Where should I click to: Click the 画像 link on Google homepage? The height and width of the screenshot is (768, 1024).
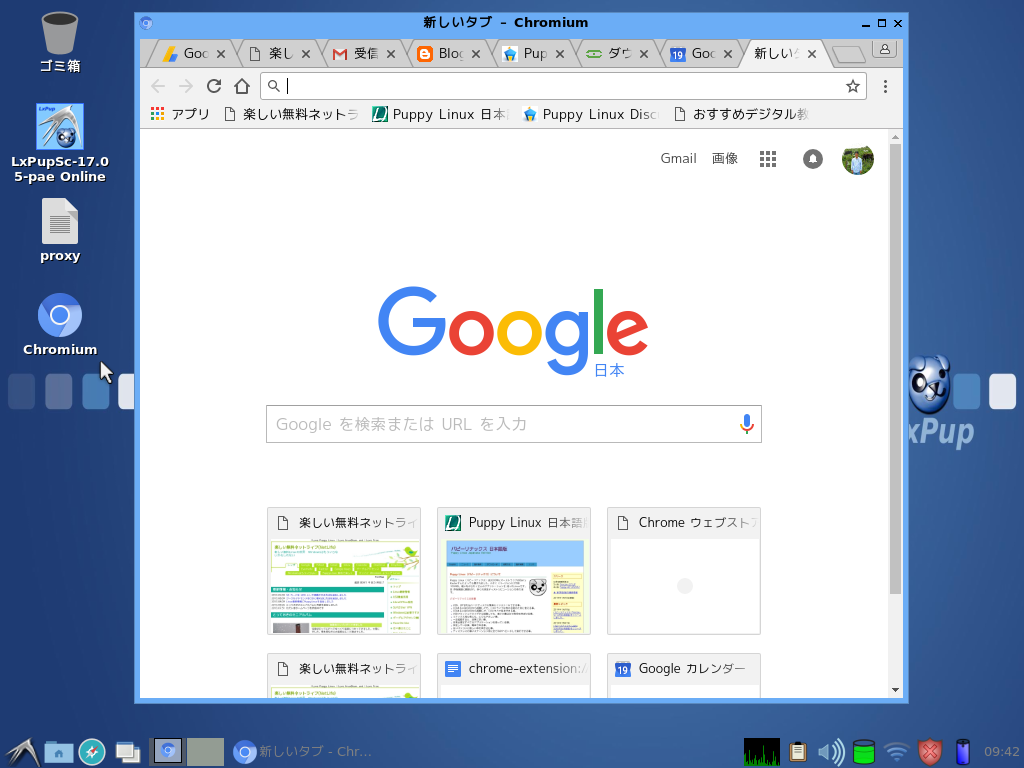(x=725, y=158)
